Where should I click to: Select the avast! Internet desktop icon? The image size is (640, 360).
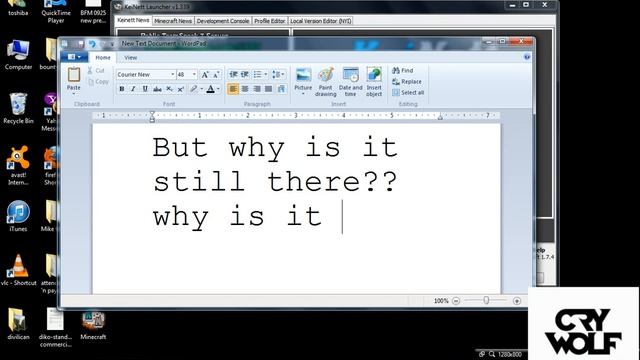click(18, 165)
